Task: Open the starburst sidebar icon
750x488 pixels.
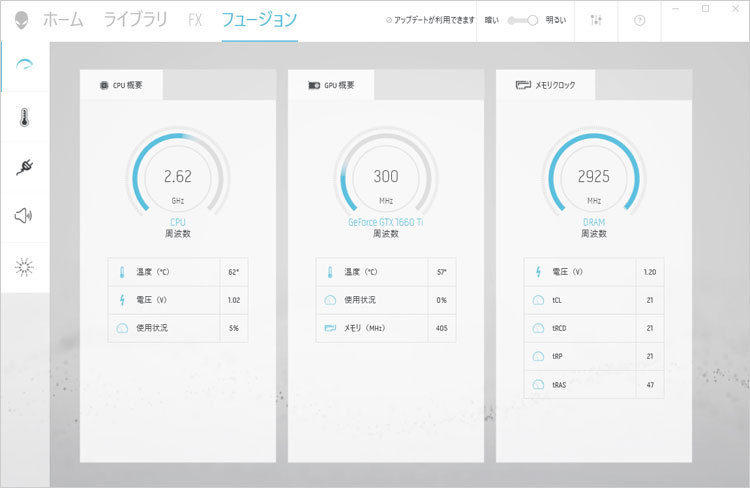Action: tap(24, 267)
